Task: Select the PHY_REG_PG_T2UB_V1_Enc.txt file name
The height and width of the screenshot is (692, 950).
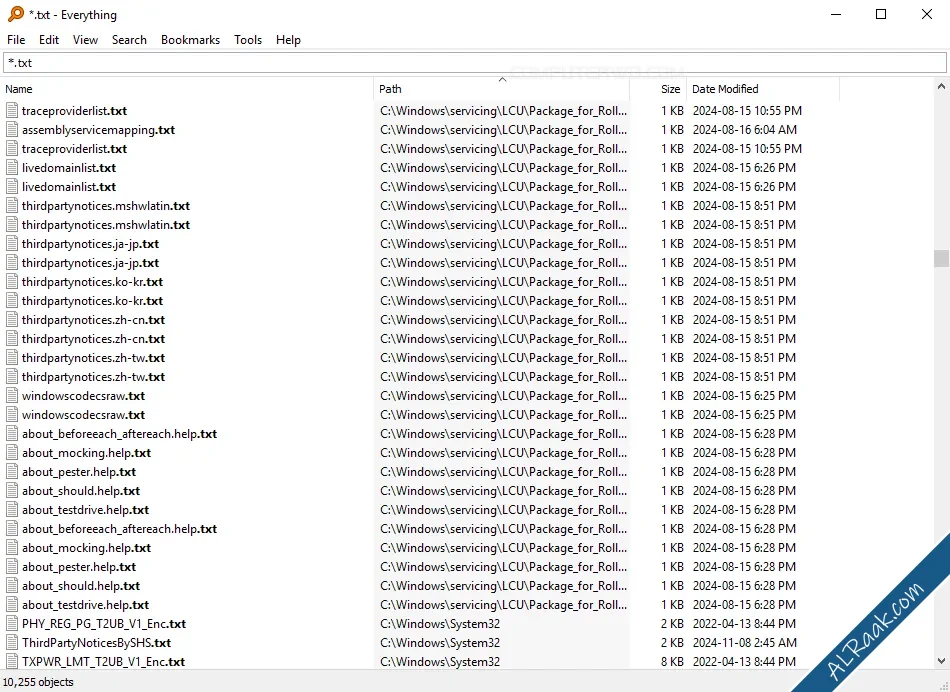Action: click(x=104, y=624)
